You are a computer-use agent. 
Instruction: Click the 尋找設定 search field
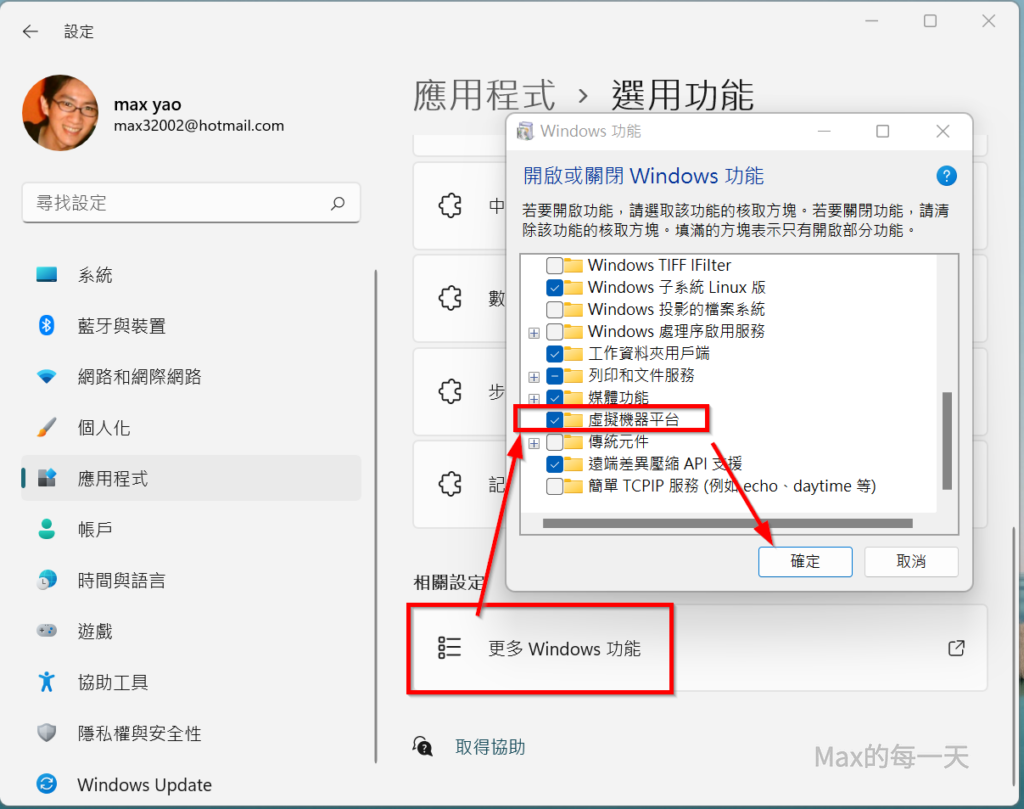[191, 203]
